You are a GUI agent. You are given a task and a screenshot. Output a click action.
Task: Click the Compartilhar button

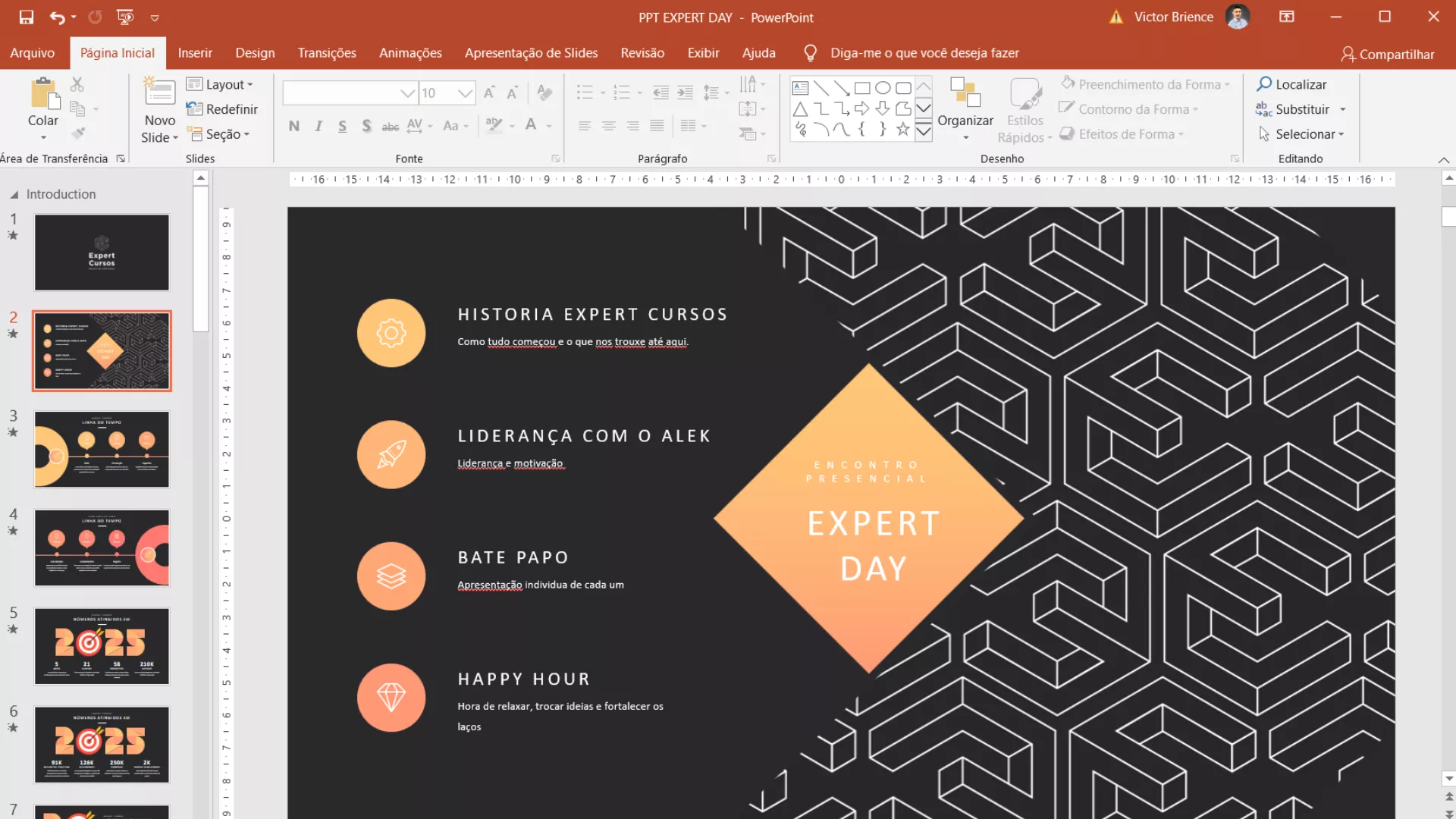(1387, 54)
